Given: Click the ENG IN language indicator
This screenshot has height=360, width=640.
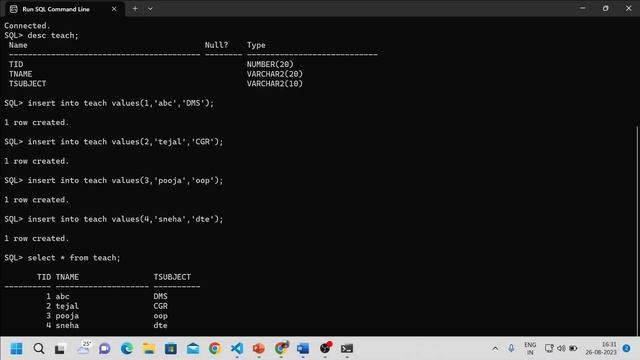Looking at the screenshot, I should pyautogui.click(x=530, y=349).
